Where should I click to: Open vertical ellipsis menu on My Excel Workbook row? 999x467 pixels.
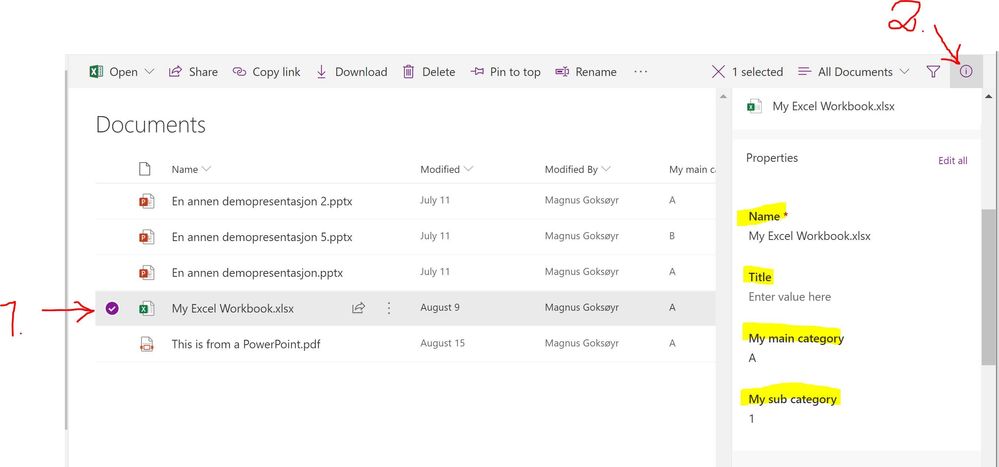click(389, 308)
